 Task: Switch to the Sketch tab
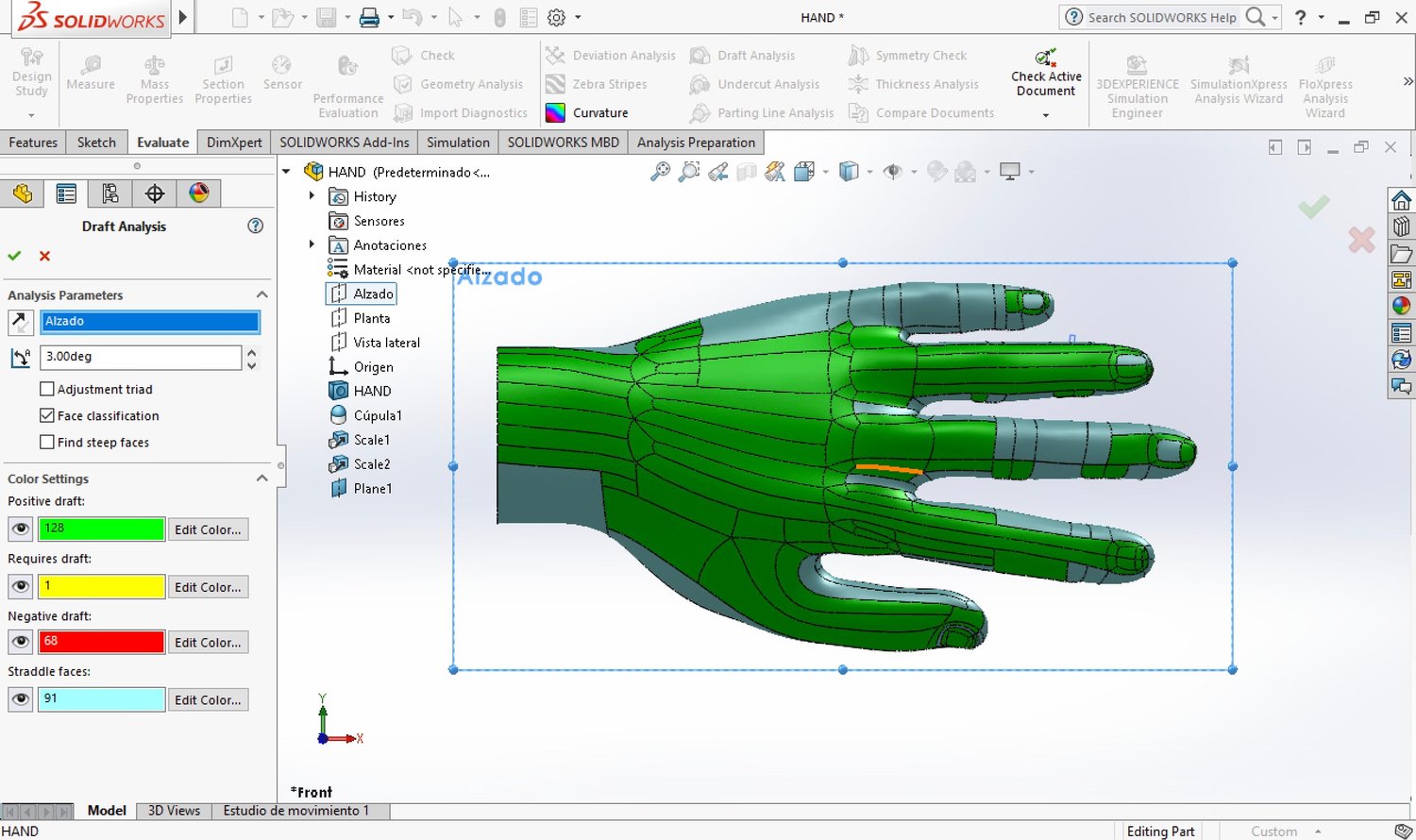pyautogui.click(x=96, y=143)
